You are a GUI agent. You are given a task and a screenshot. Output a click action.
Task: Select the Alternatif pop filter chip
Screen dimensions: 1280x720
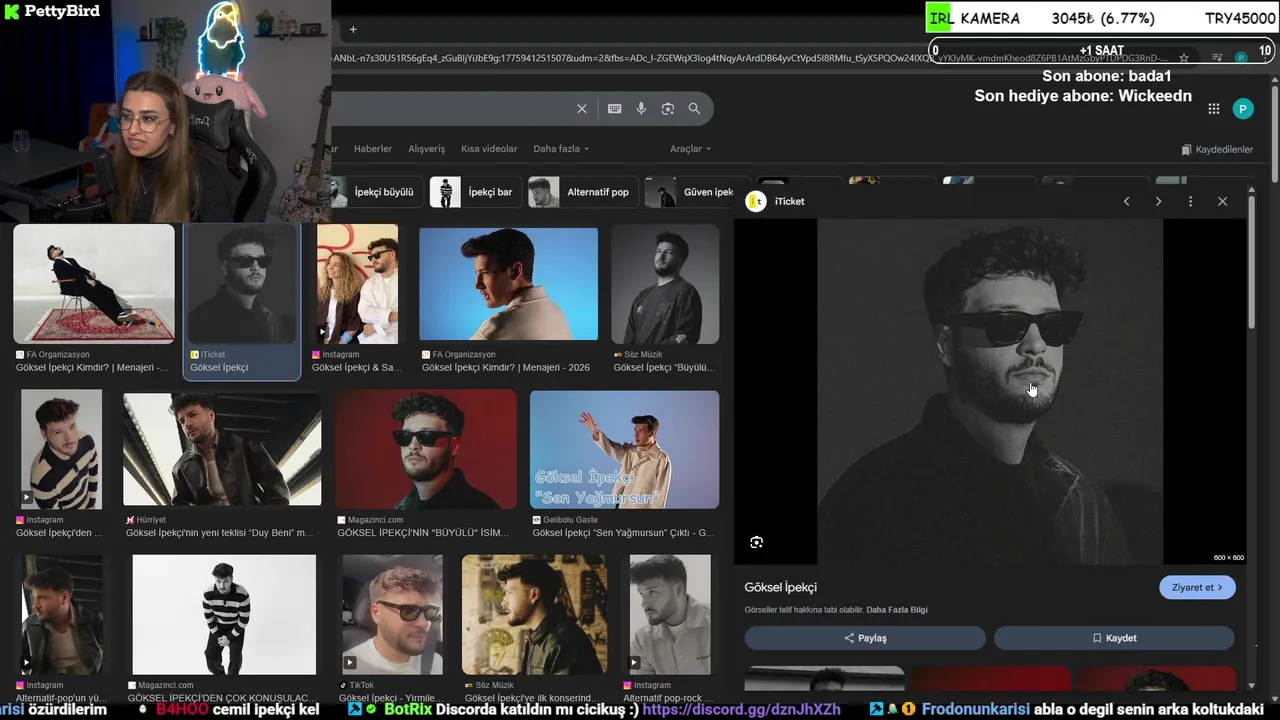(583, 192)
